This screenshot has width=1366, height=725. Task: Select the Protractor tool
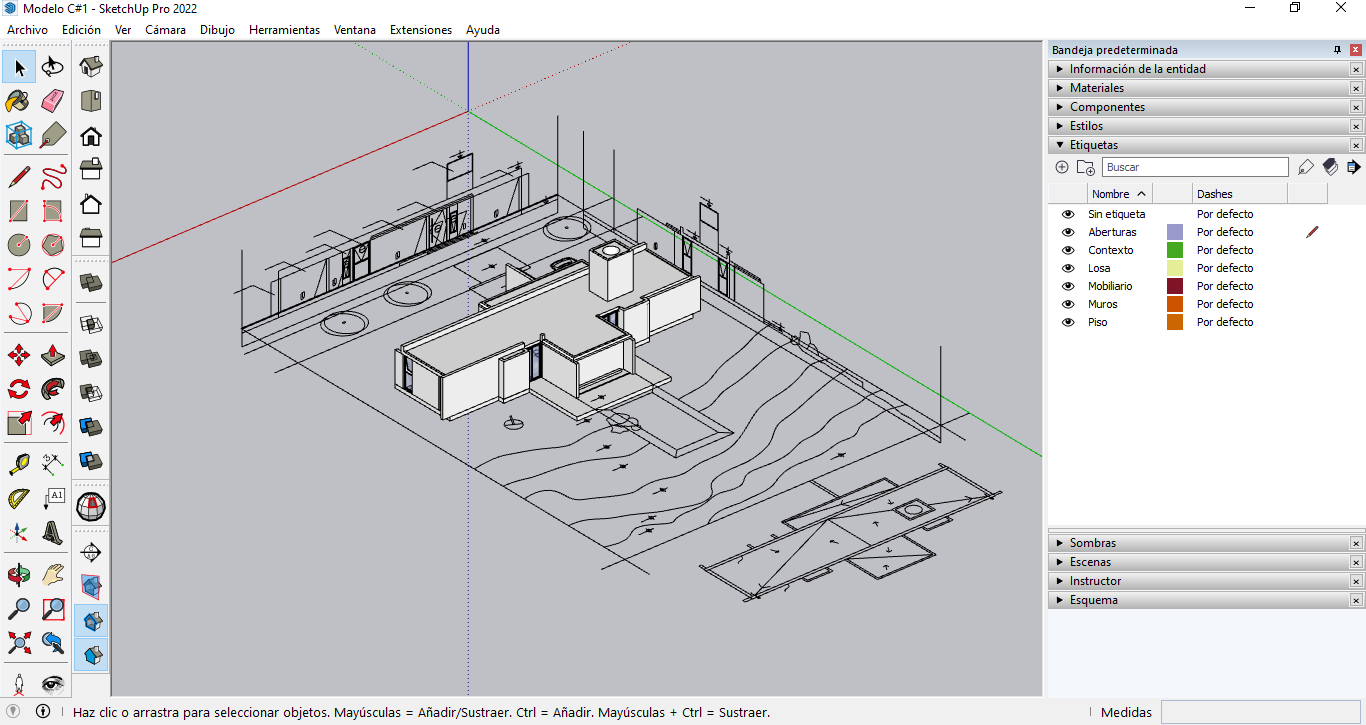coord(18,498)
